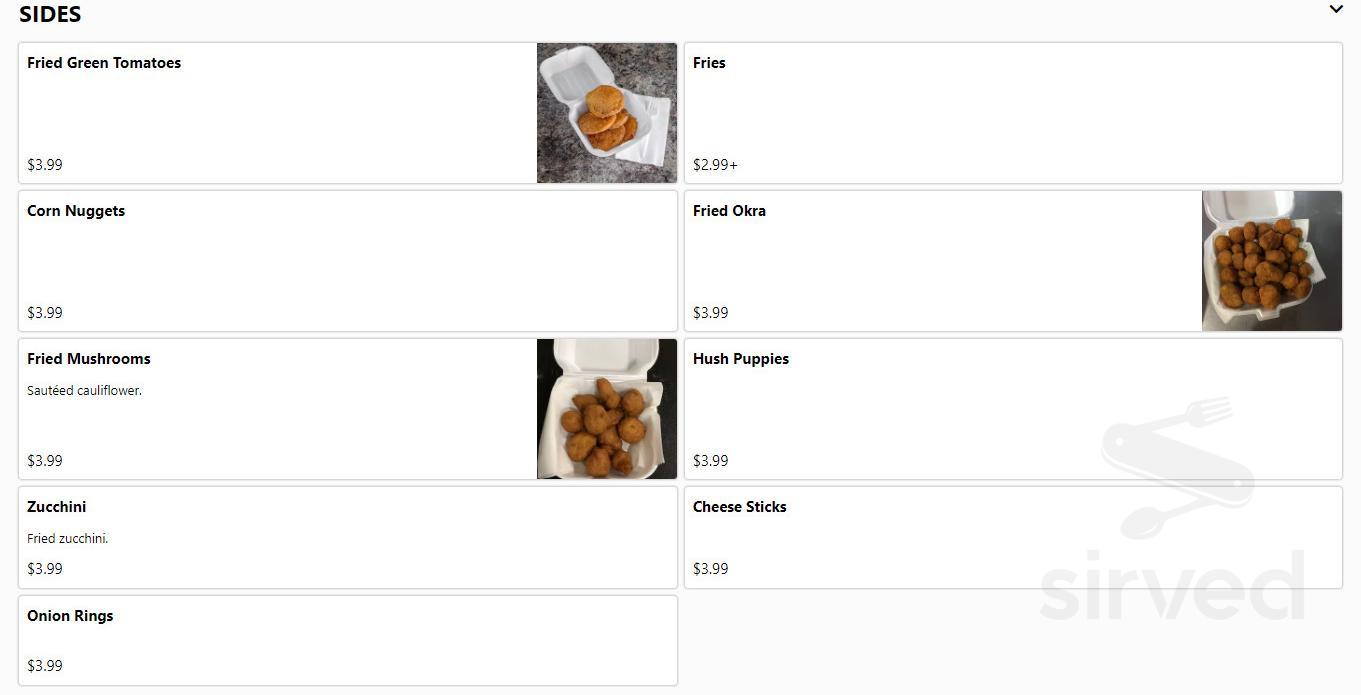Choose the Cheese Sticks menu item
The height and width of the screenshot is (695, 1361).
(1012, 537)
